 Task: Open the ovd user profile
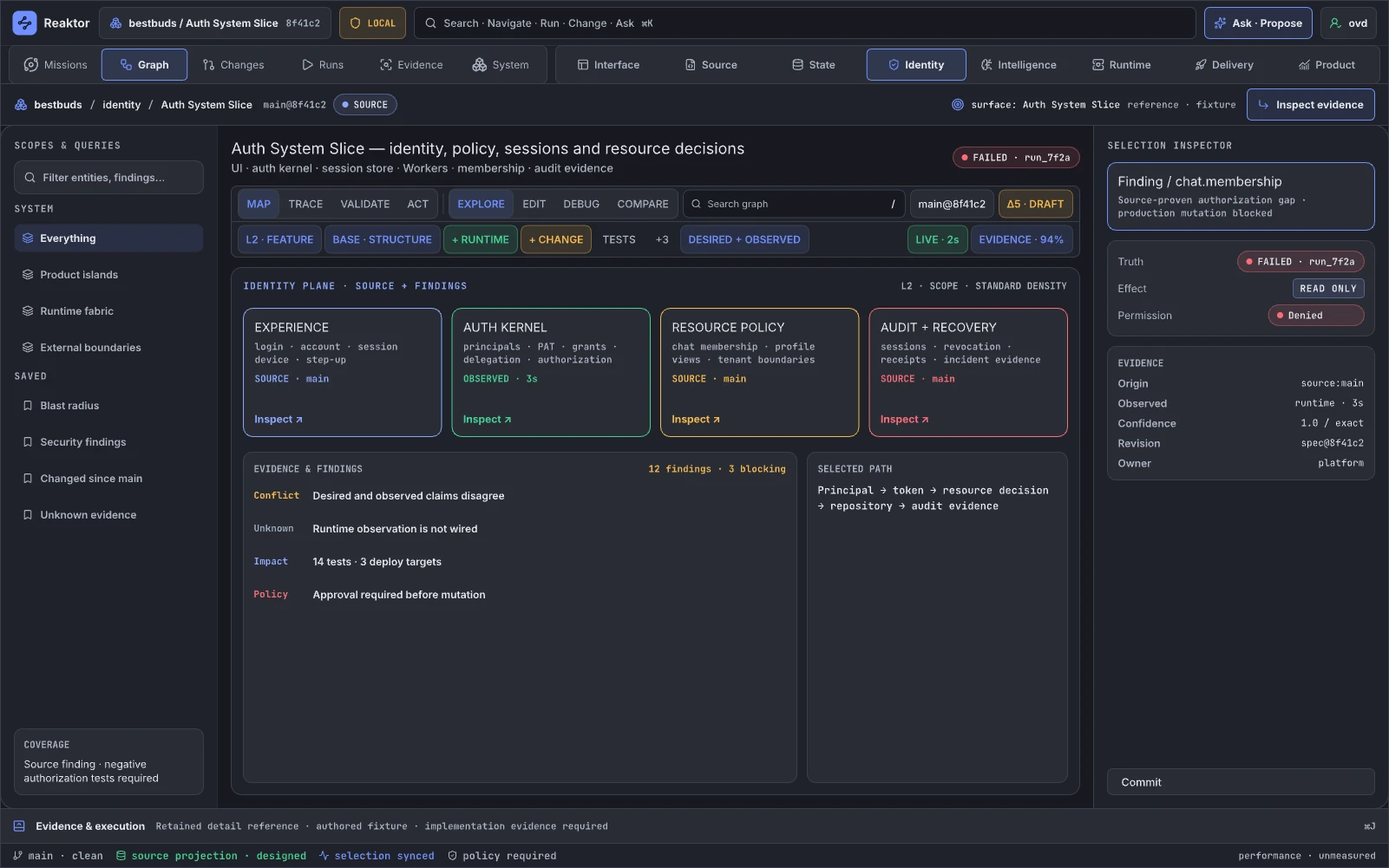click(x=1348, y=23)
